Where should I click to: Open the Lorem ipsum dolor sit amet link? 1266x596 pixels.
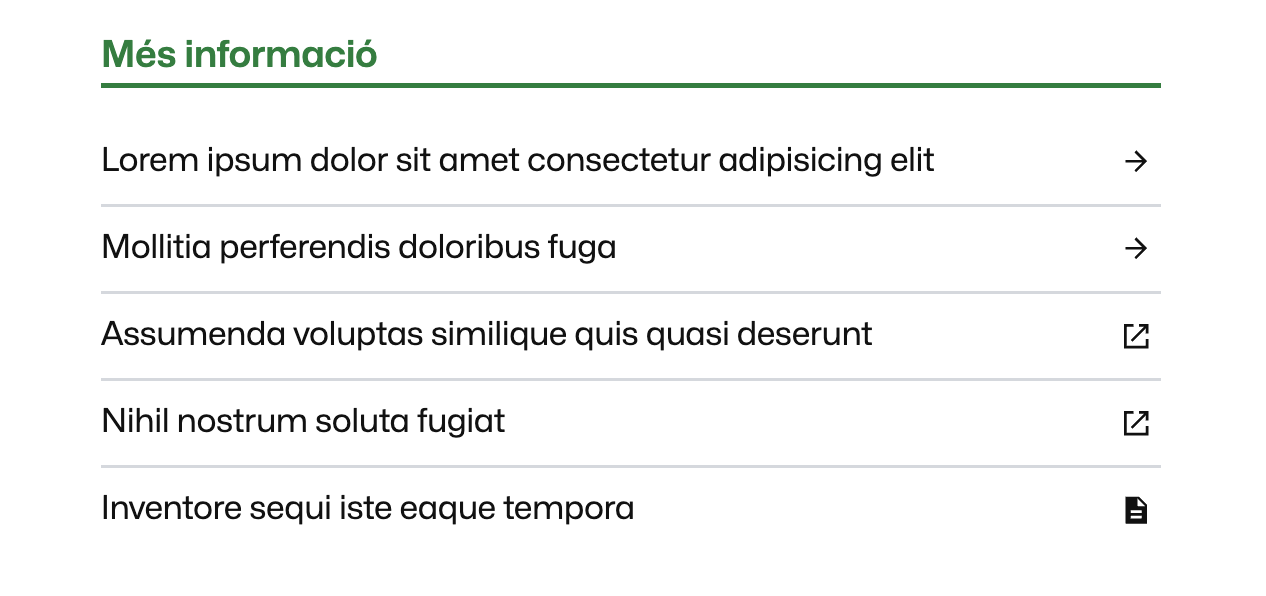coord(516,159)
